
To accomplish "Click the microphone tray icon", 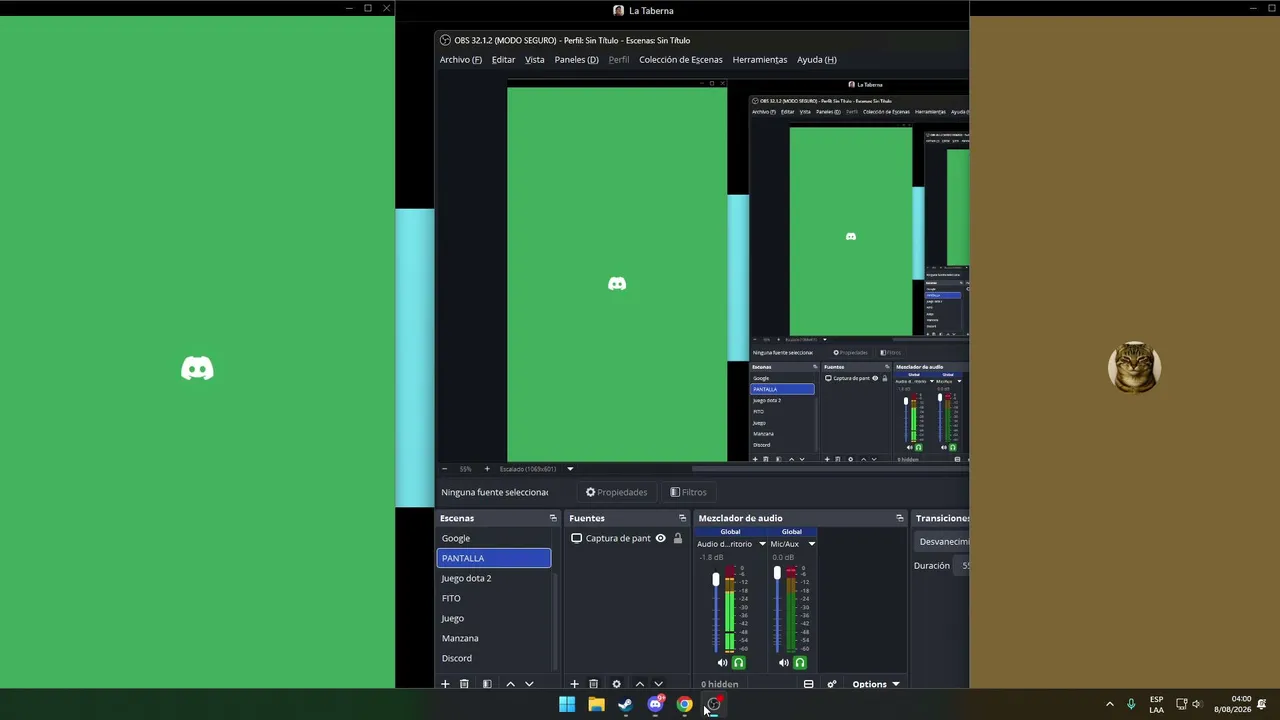I will point(1131,704).
